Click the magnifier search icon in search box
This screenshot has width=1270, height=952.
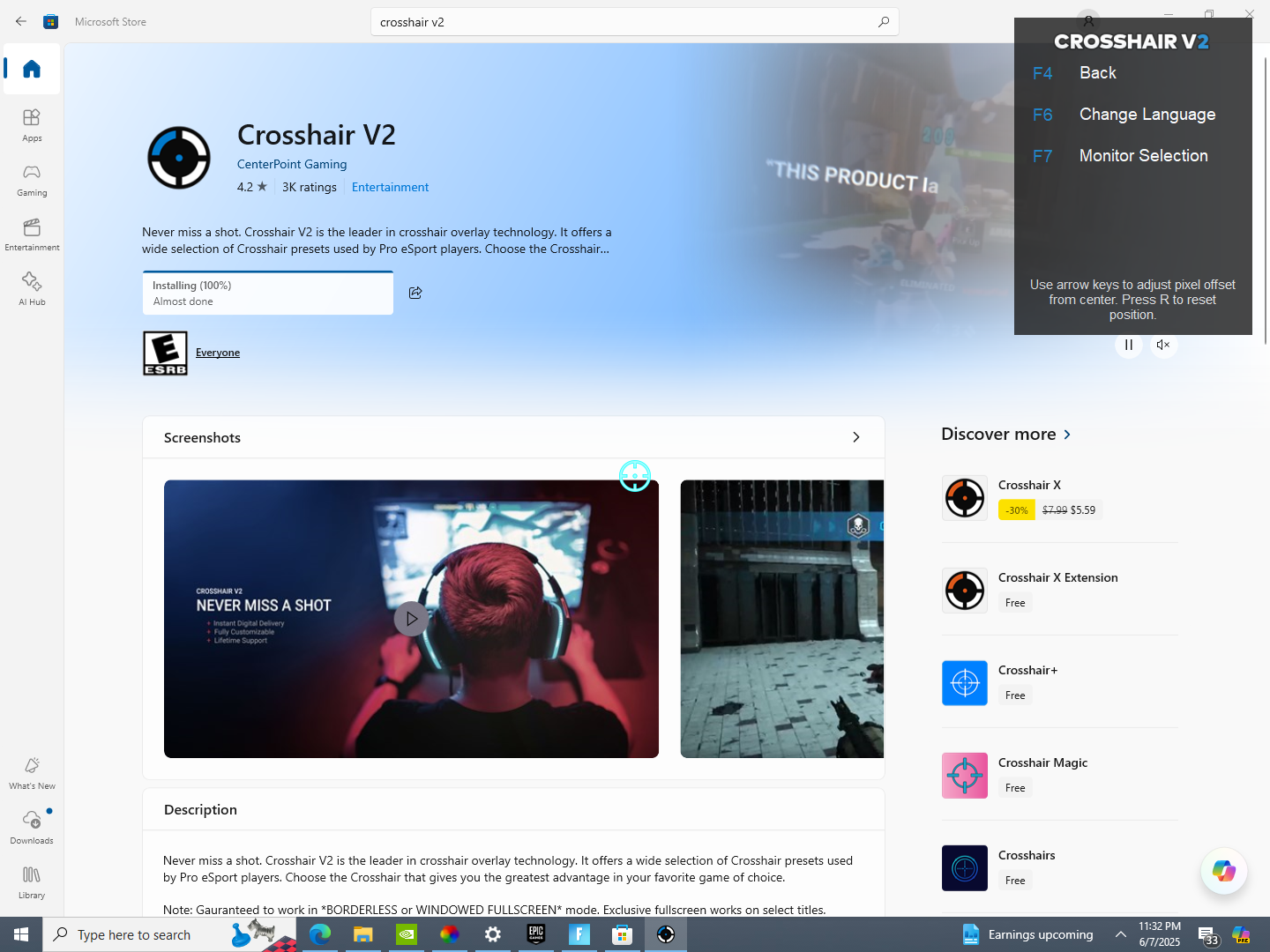(x=884, y=22)
